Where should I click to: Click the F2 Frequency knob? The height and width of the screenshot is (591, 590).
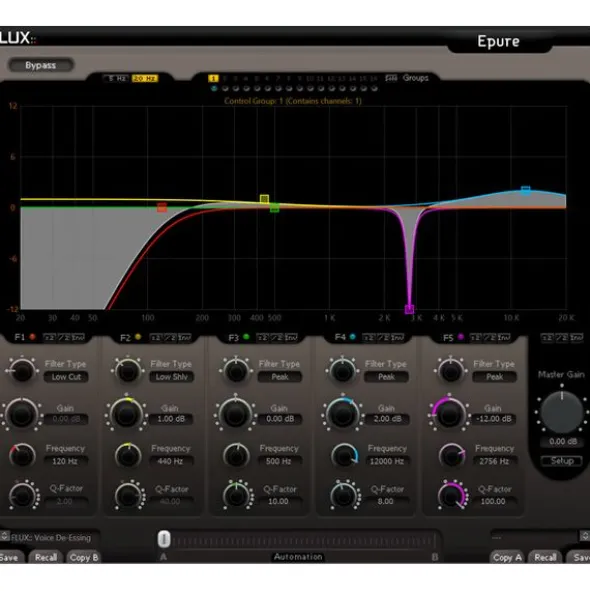click(128, 456)
